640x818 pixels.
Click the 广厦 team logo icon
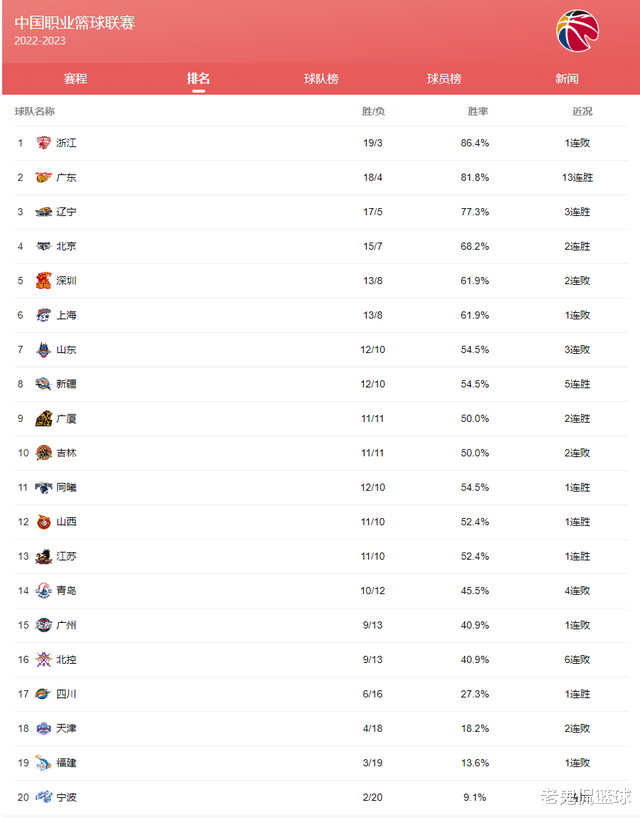43,418
